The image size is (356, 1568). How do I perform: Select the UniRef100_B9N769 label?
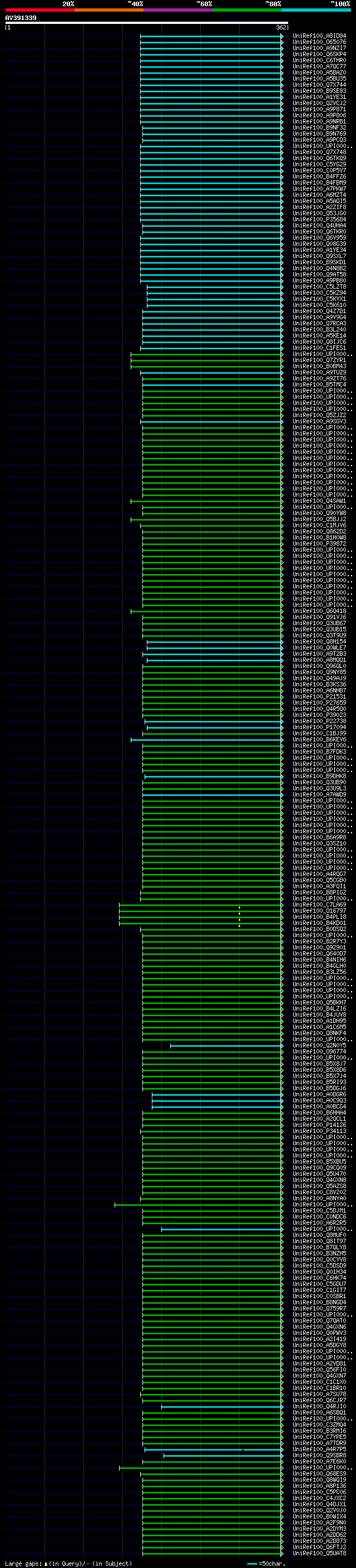pos(319,134)
